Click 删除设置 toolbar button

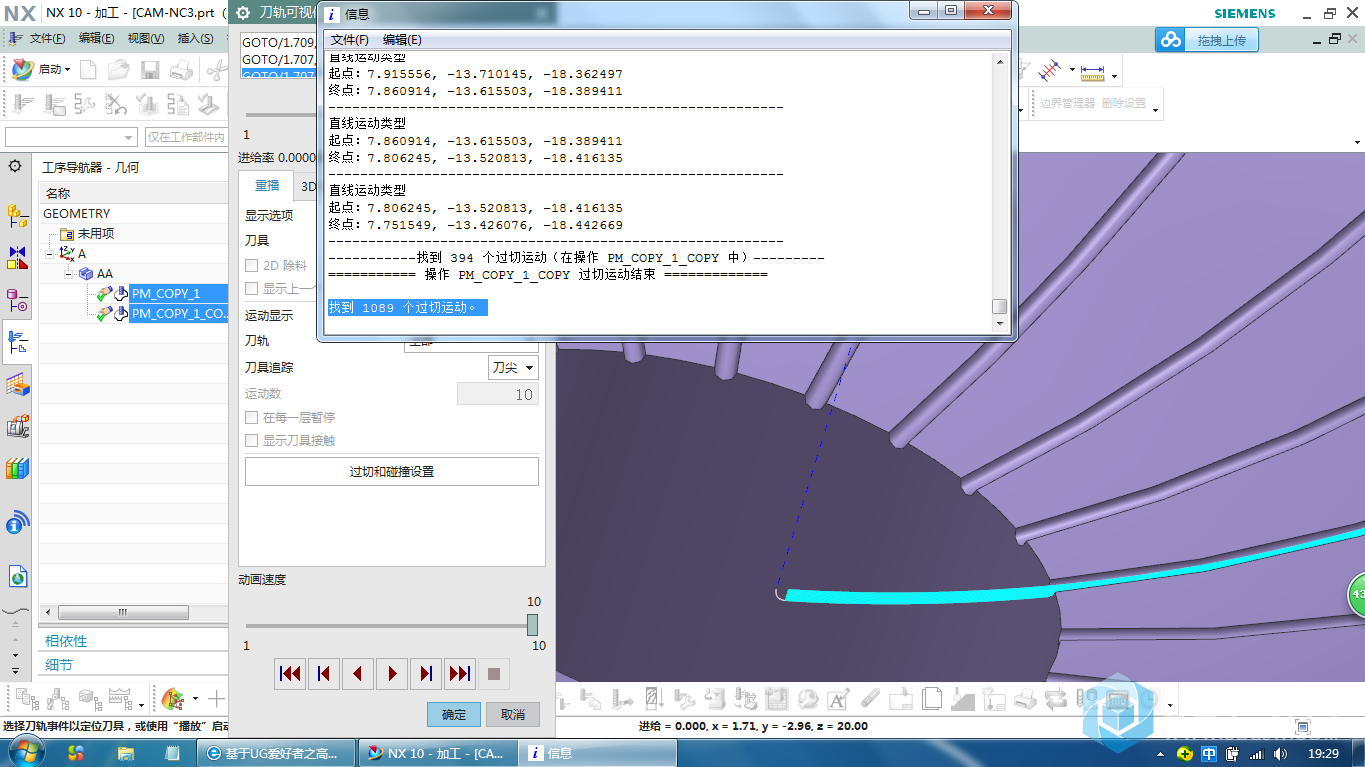(x=1124, y=103)
